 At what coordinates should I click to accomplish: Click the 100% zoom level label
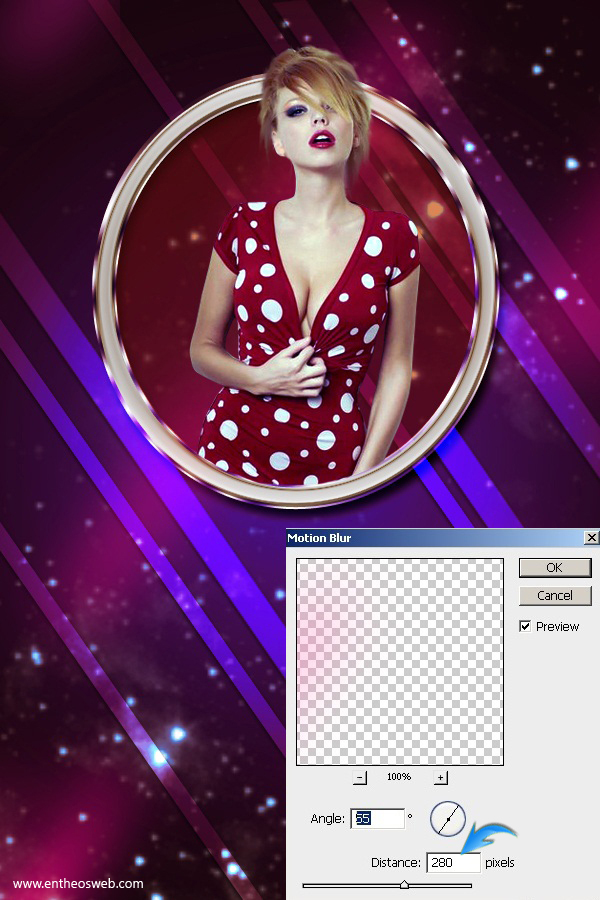399,777
